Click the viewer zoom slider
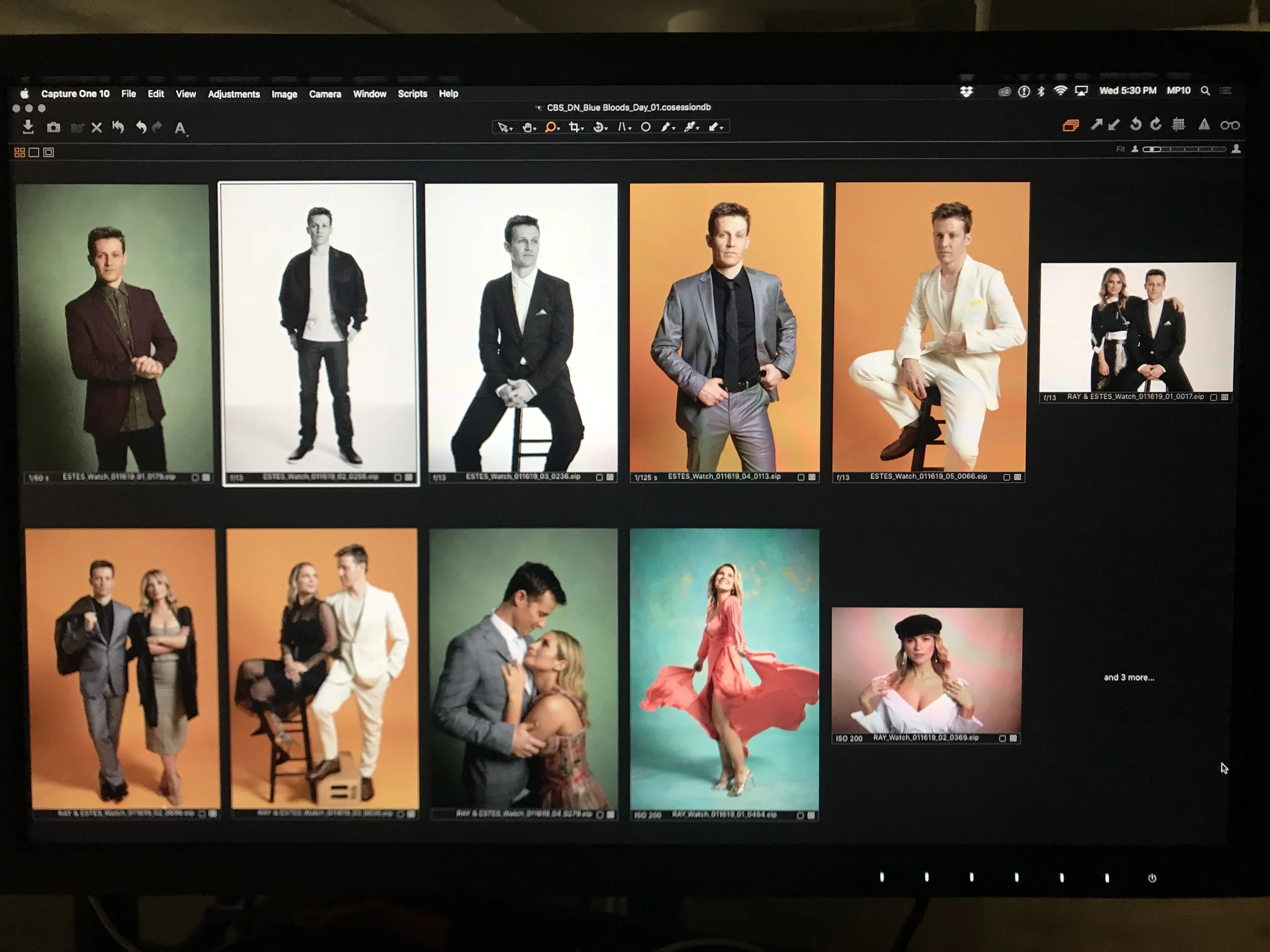Image resolution: width=1270 pixels, height=952 pixels. pos(1184,149)
